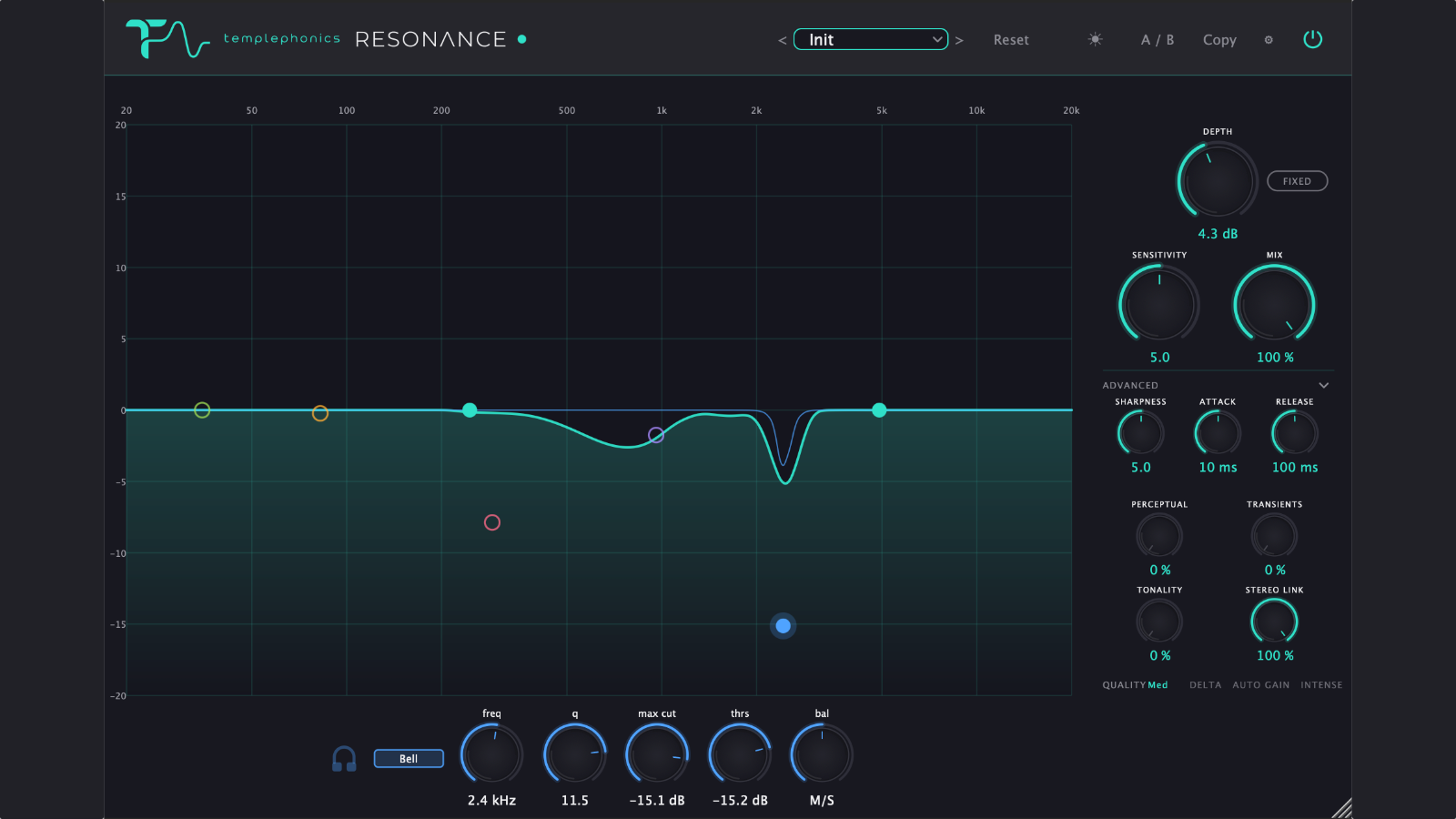1456x819 pixels.
Task: Click the headphones solo listen icon
Action: click(x=344, y=759)
